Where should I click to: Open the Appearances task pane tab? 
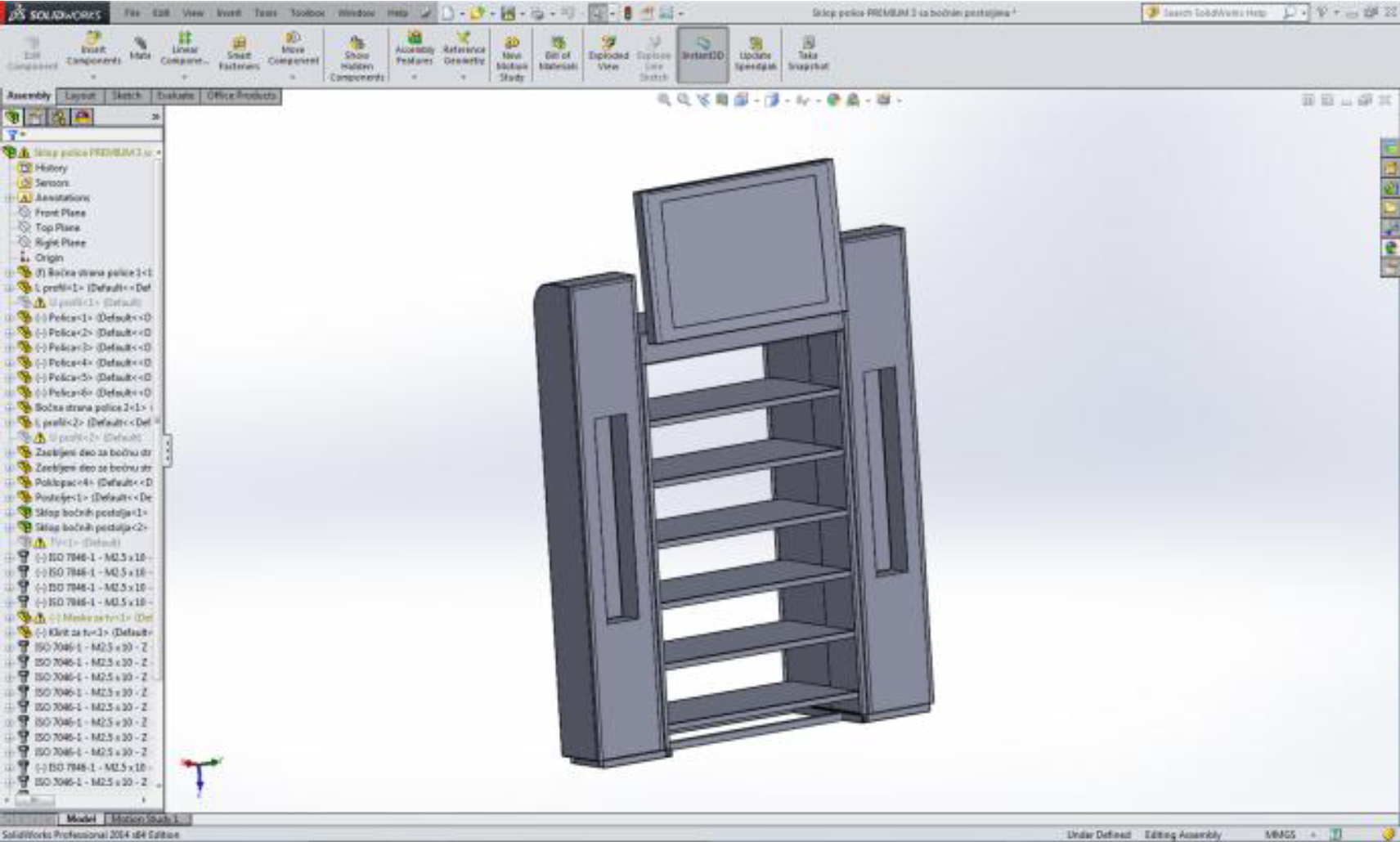click(1389, 248)
